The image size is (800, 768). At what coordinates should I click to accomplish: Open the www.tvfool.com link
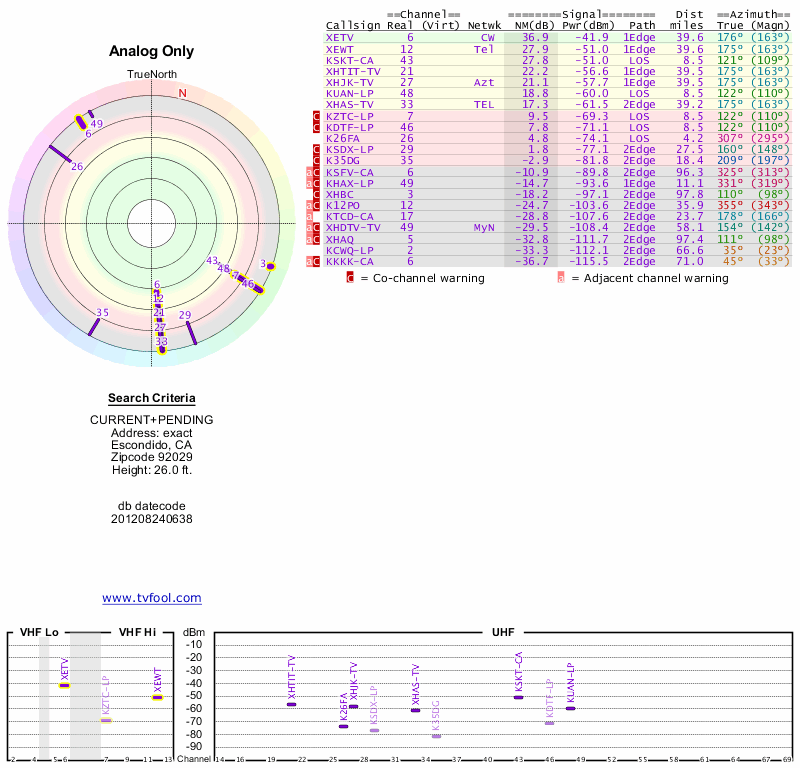tap(152, 598)
